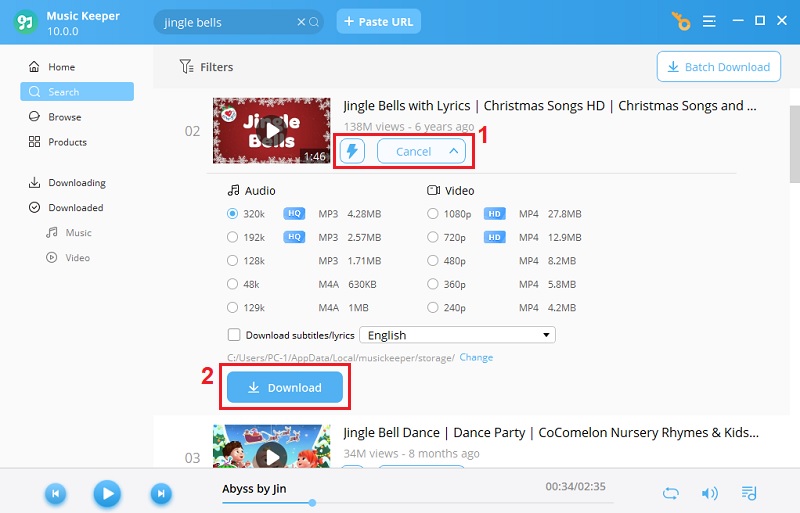
Task: Open the English subtitle language dropdown
Action: click(456, 336)
